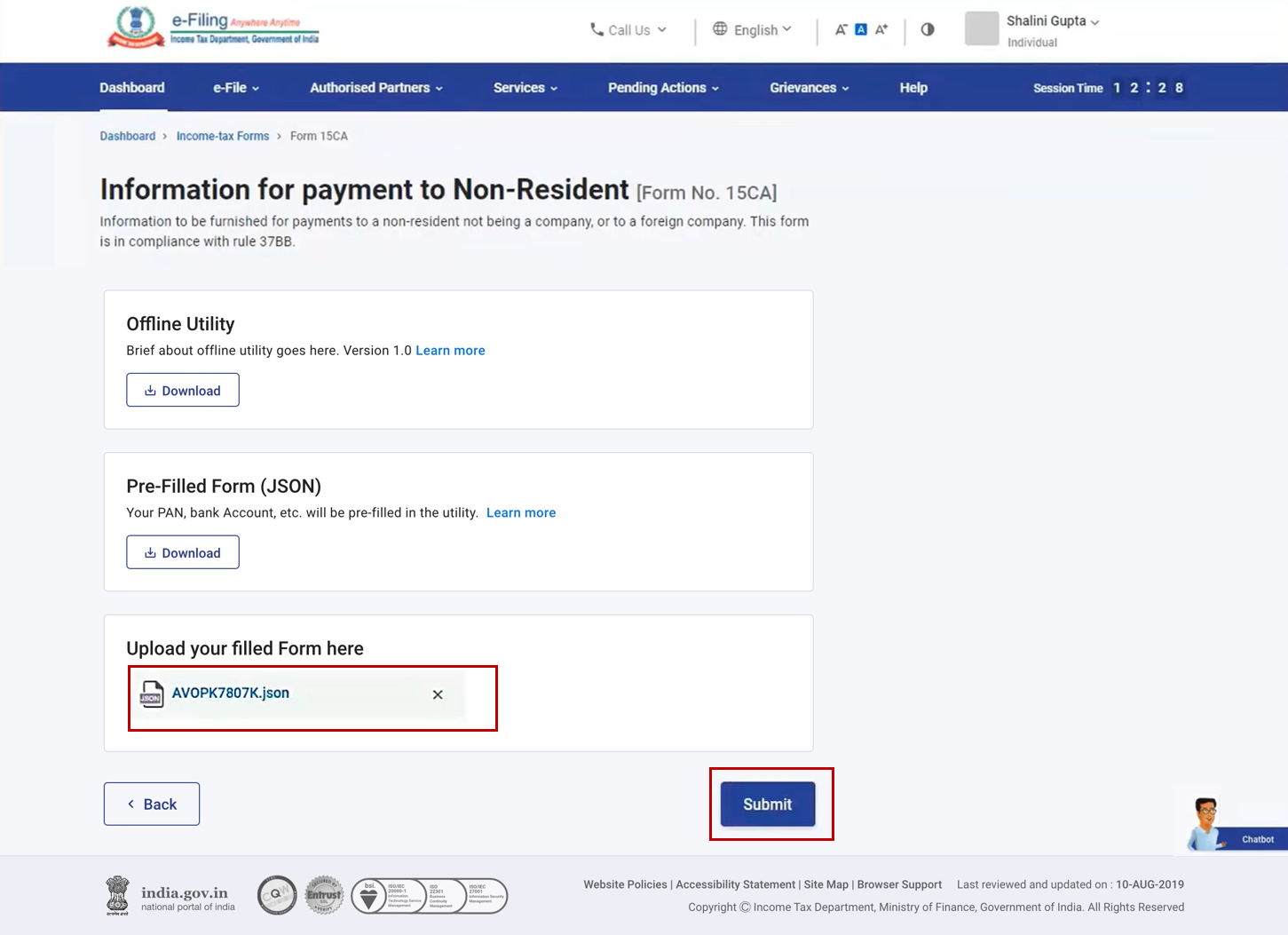Expand the English language selector
Viewport: 1288px width, 935px height.
tap(753, 30)
